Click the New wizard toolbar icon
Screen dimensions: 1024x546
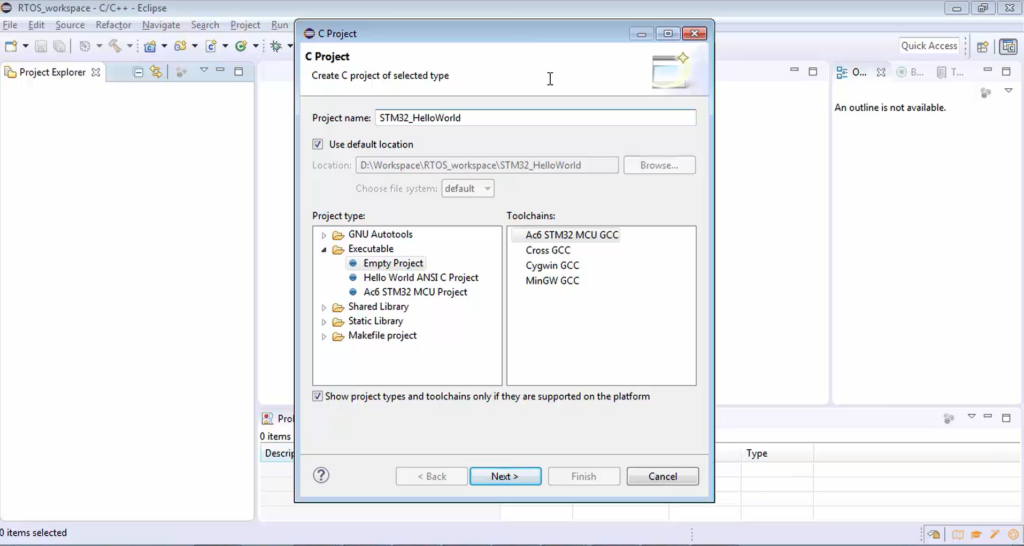tap(11, 46)
